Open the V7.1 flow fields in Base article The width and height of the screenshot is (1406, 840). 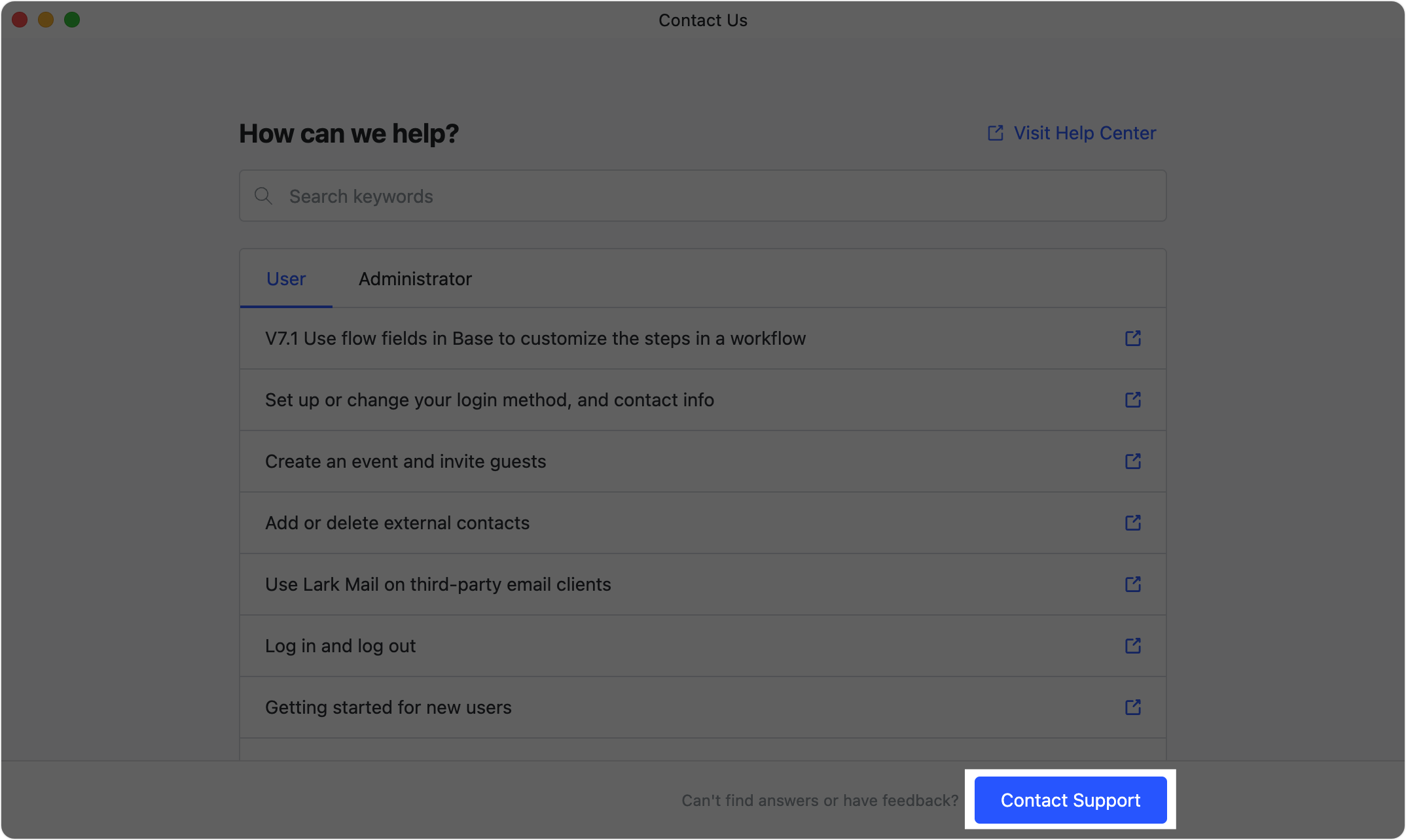tap(535, 338)
